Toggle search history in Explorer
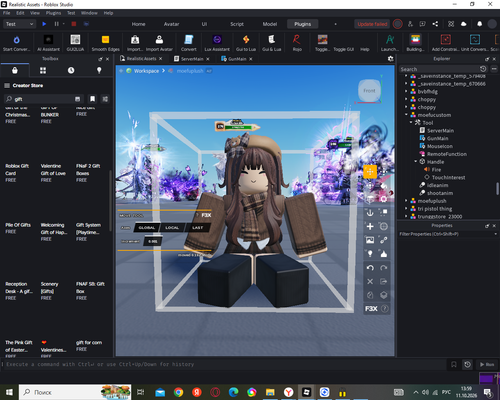This screenshot has height=400, width=500. coord(483,69)
